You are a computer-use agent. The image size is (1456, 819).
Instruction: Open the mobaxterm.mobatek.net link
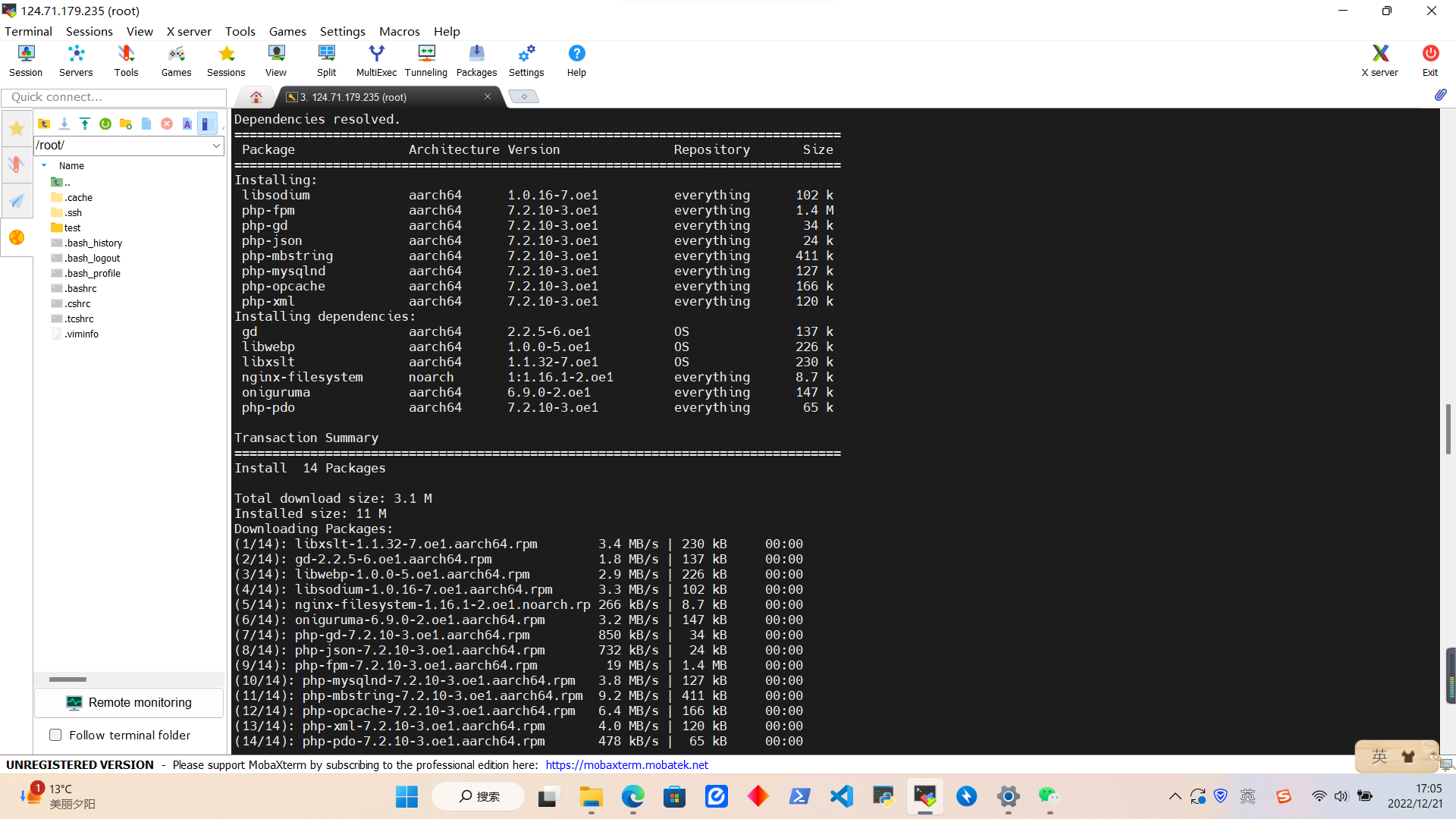point(626,764)
